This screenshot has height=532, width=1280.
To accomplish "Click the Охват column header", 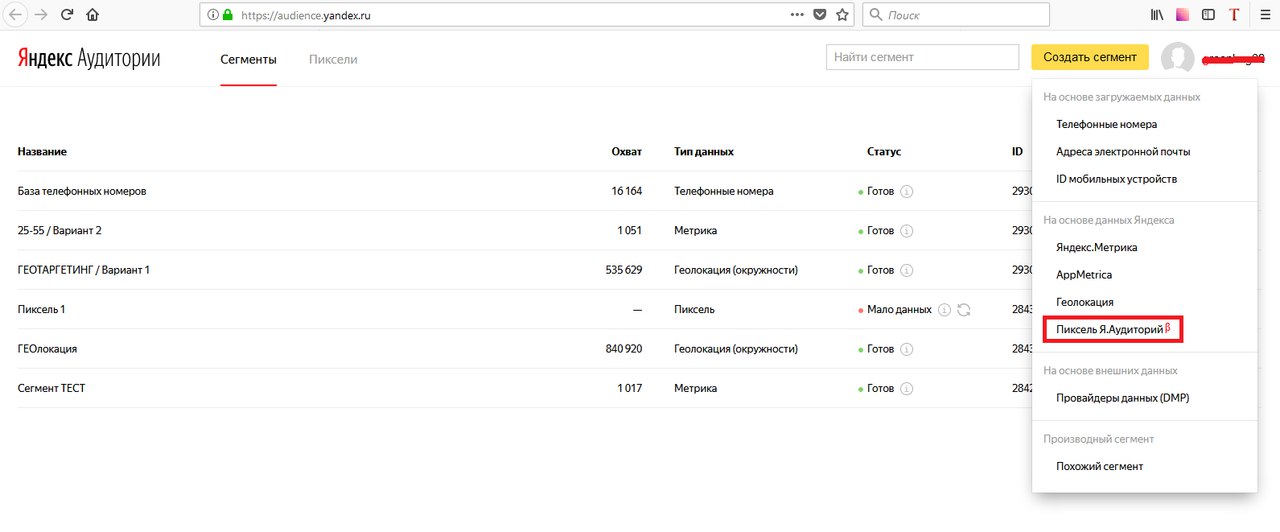I will [627, 152].
